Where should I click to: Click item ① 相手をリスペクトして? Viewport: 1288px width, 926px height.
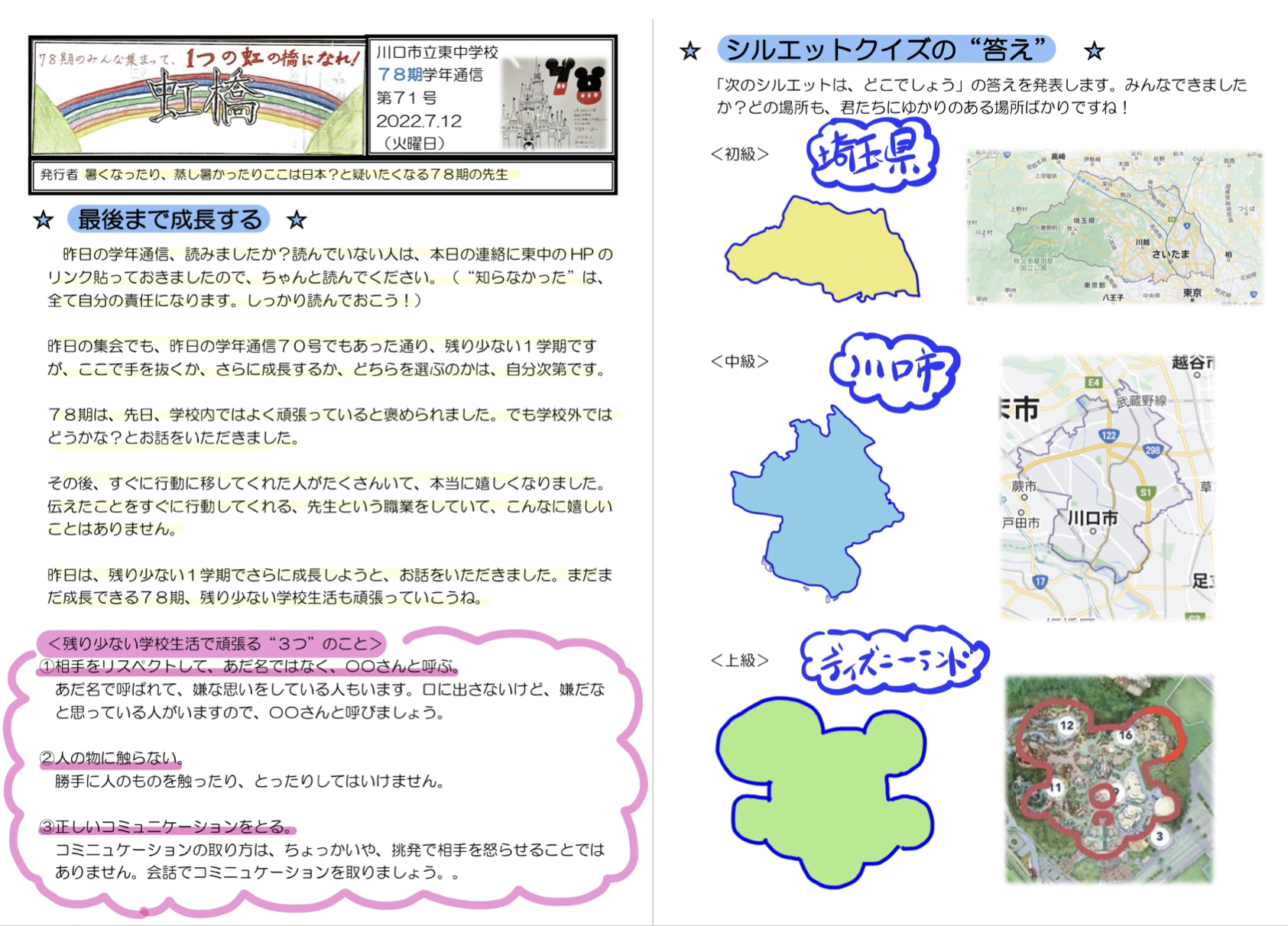249,666
